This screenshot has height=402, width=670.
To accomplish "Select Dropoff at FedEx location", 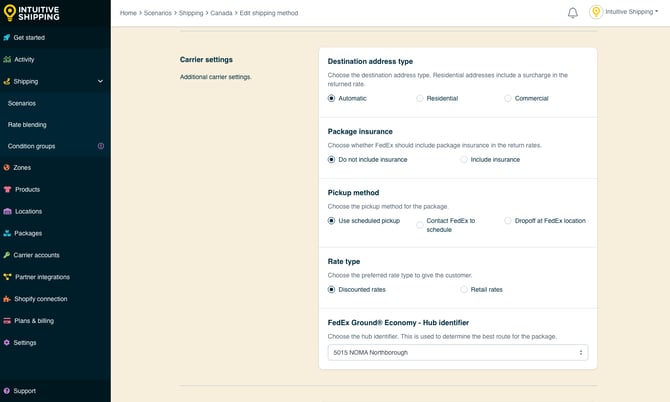I will [x=508, y=220].
